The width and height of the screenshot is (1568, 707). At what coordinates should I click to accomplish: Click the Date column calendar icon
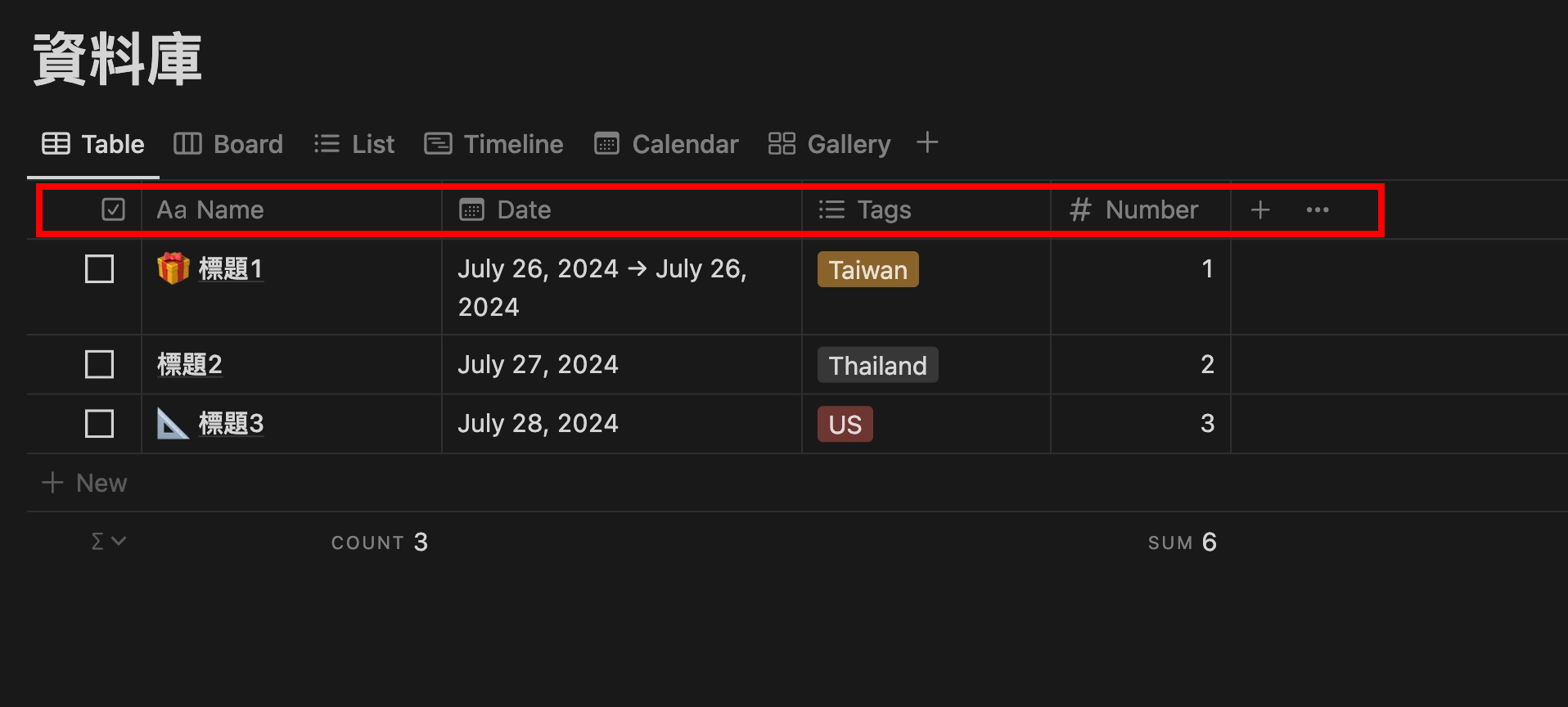pyautogui.click(x=472, y=210)
